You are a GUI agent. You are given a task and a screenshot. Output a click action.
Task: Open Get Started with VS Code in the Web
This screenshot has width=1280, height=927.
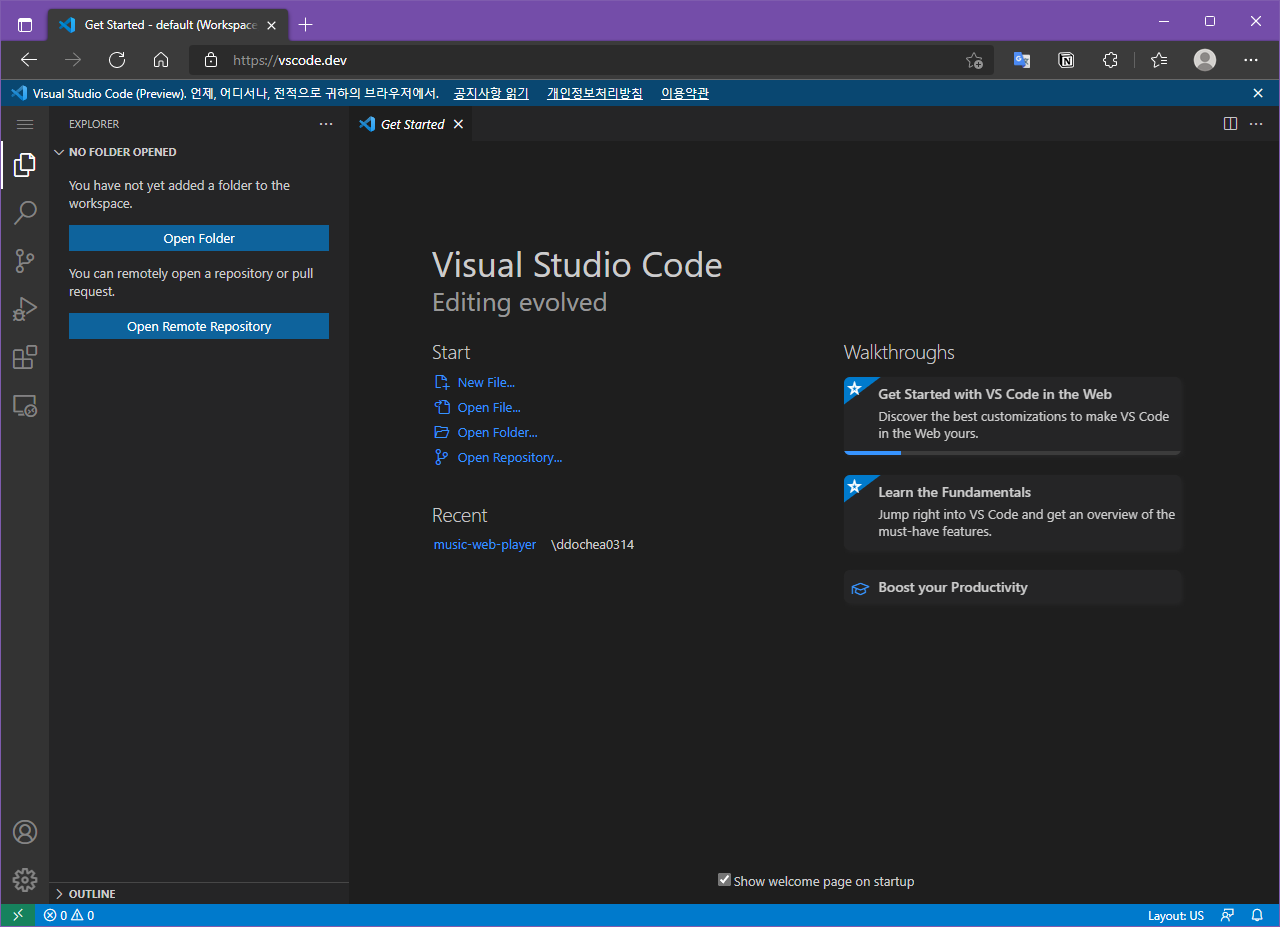(1013, 415)
